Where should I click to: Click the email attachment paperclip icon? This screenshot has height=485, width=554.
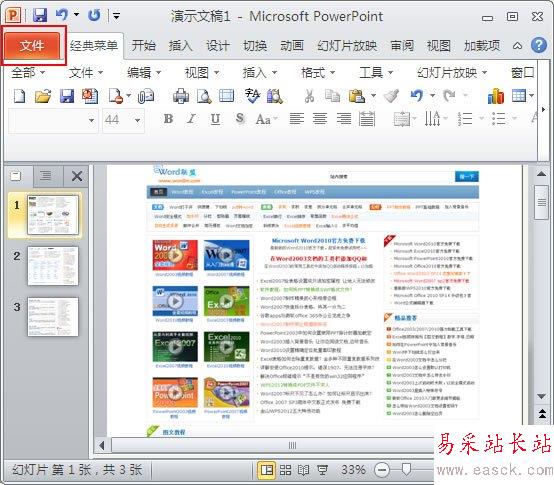146,96
